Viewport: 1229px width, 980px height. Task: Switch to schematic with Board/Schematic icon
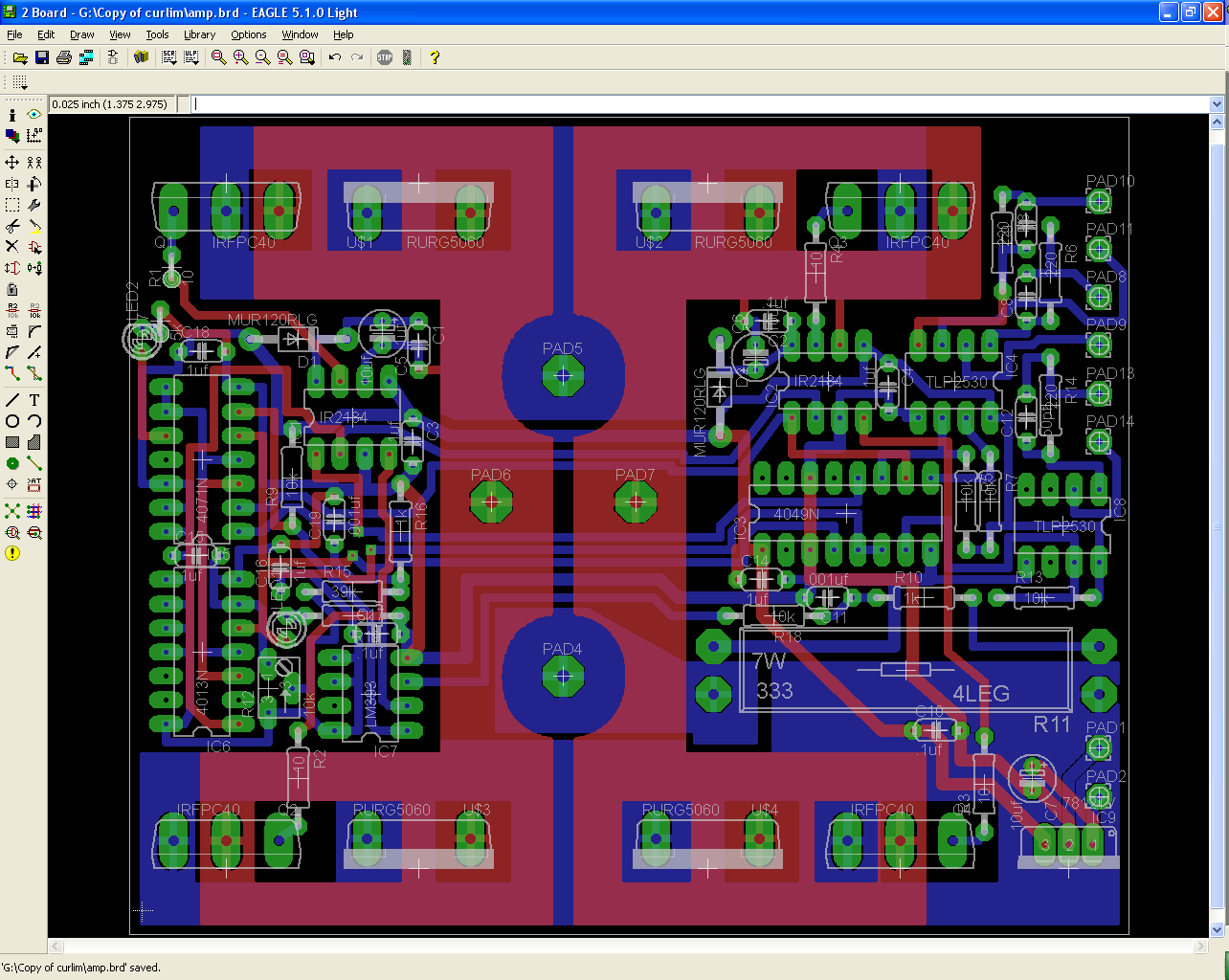[113, 57]
